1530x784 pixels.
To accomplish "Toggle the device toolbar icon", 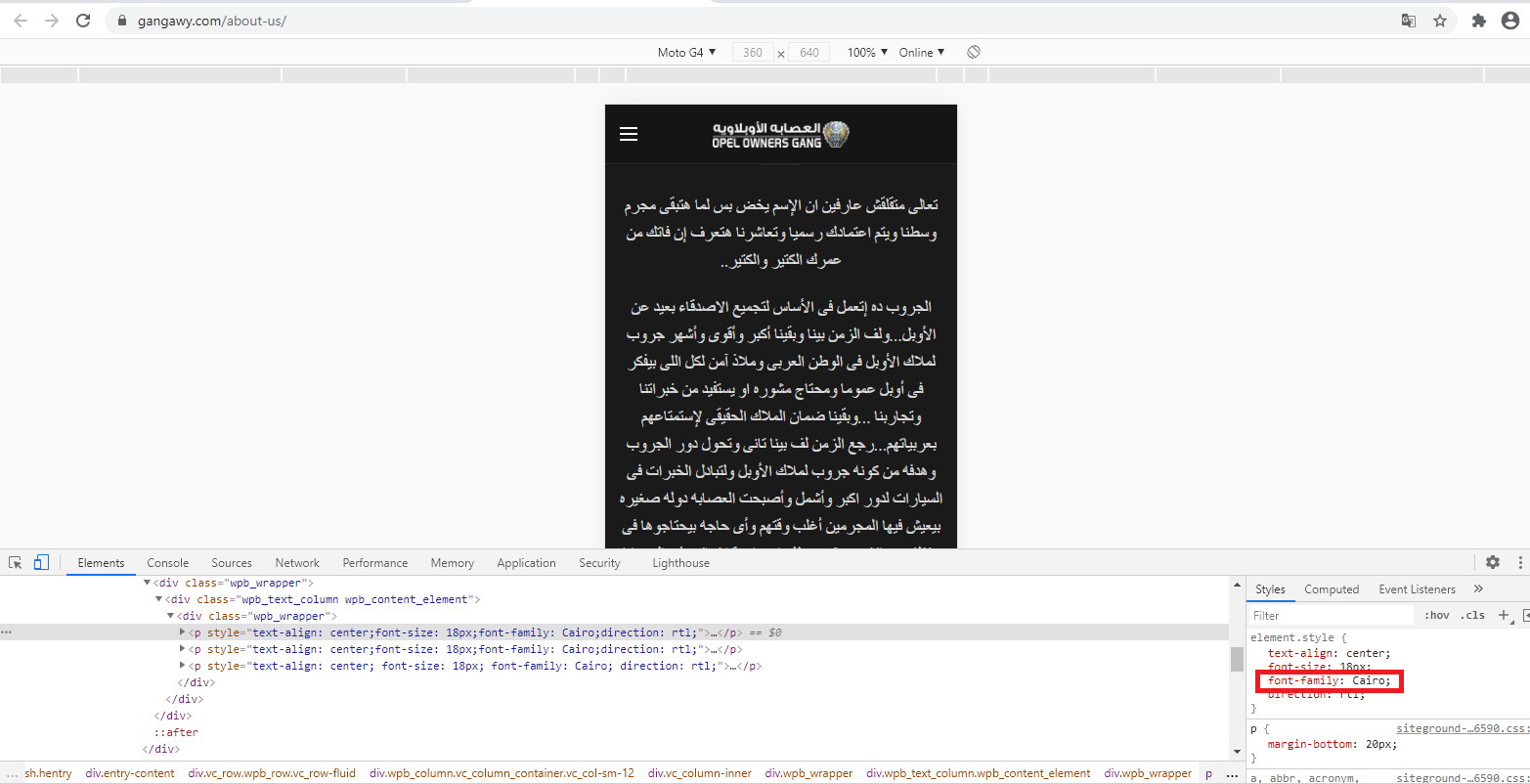I will tap(41, 562).
